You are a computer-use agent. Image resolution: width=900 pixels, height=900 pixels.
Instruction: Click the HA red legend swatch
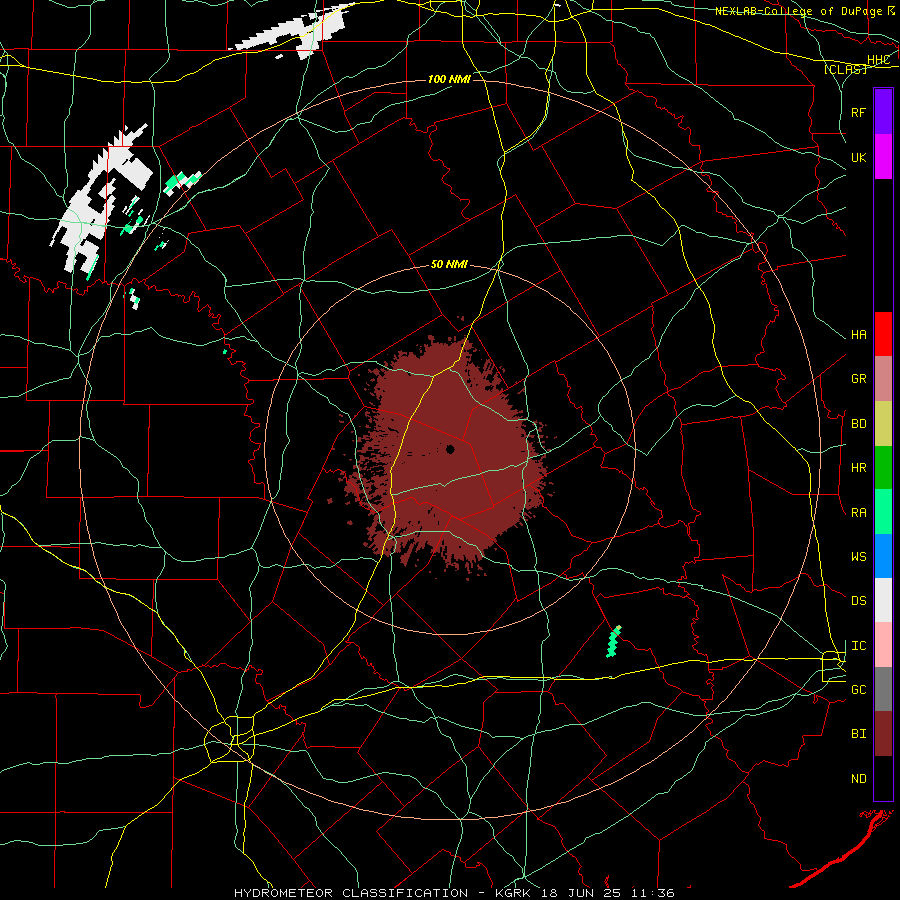point(883,334)
